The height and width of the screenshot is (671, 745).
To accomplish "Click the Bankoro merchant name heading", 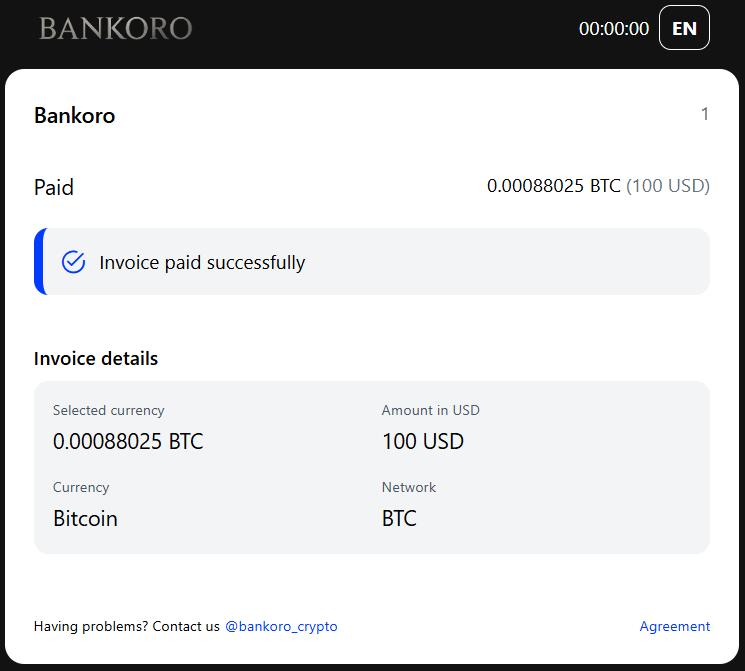I will pos(75,116).
